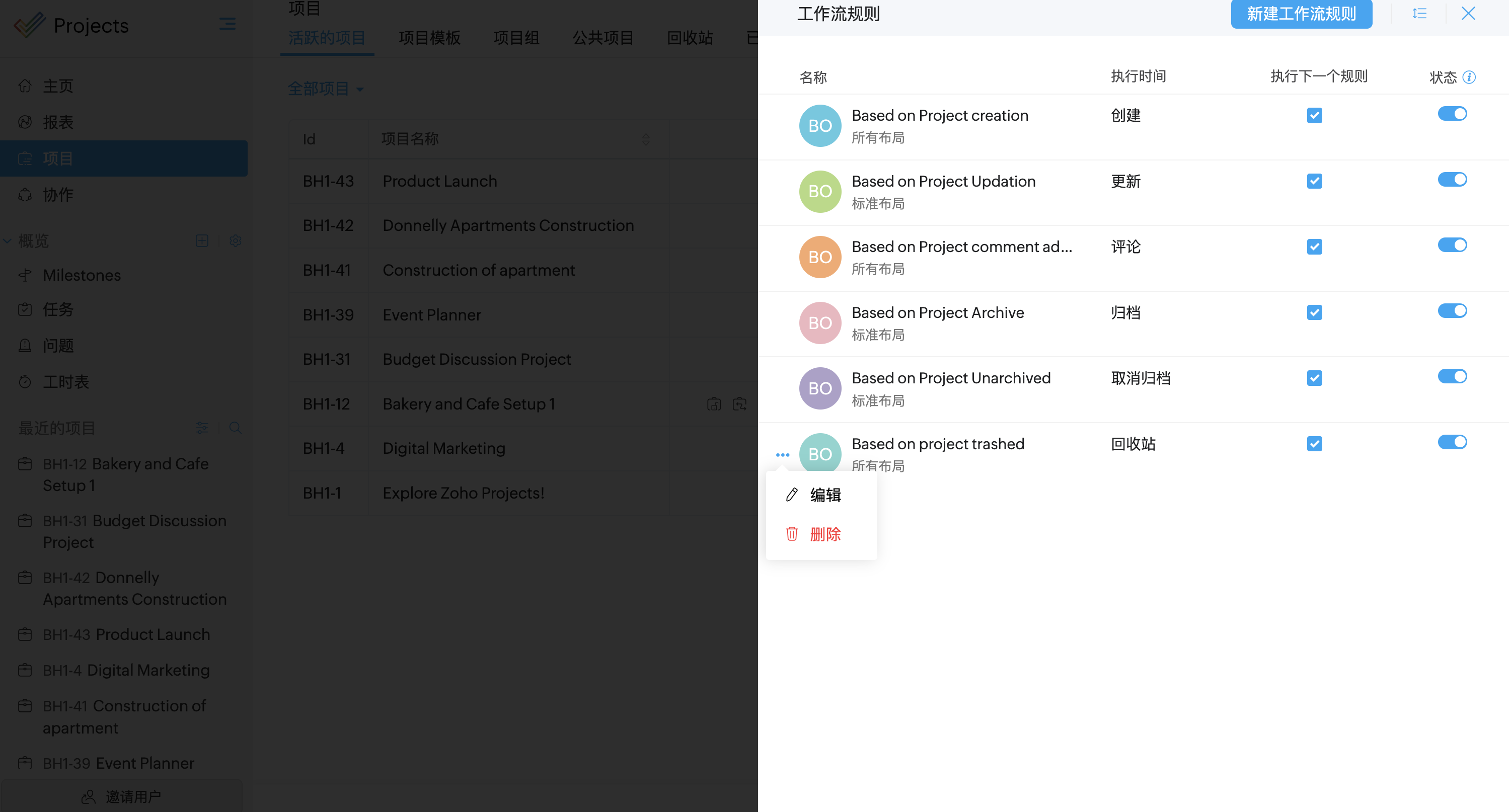Click the 新建工作流规则 button

pos(1301,14)
